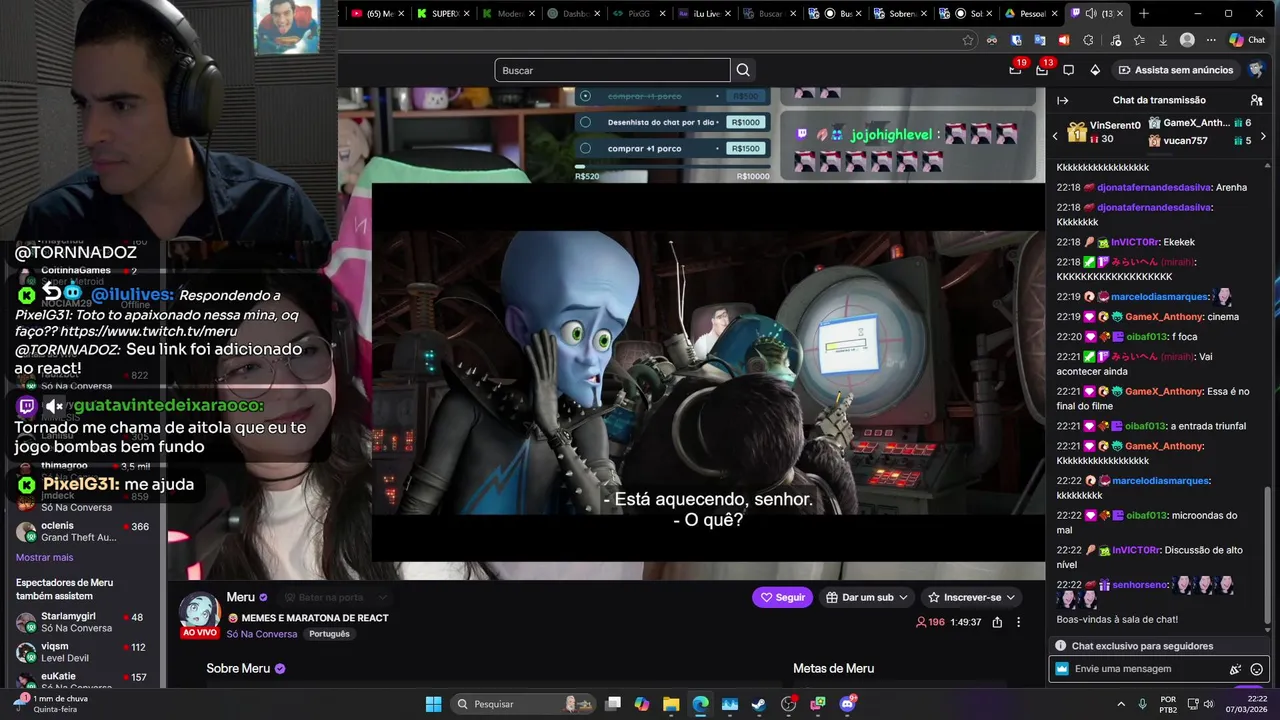1280x720 pixels.
Task: Open the Twitch user avatar menu
Action: [1256, 70]
